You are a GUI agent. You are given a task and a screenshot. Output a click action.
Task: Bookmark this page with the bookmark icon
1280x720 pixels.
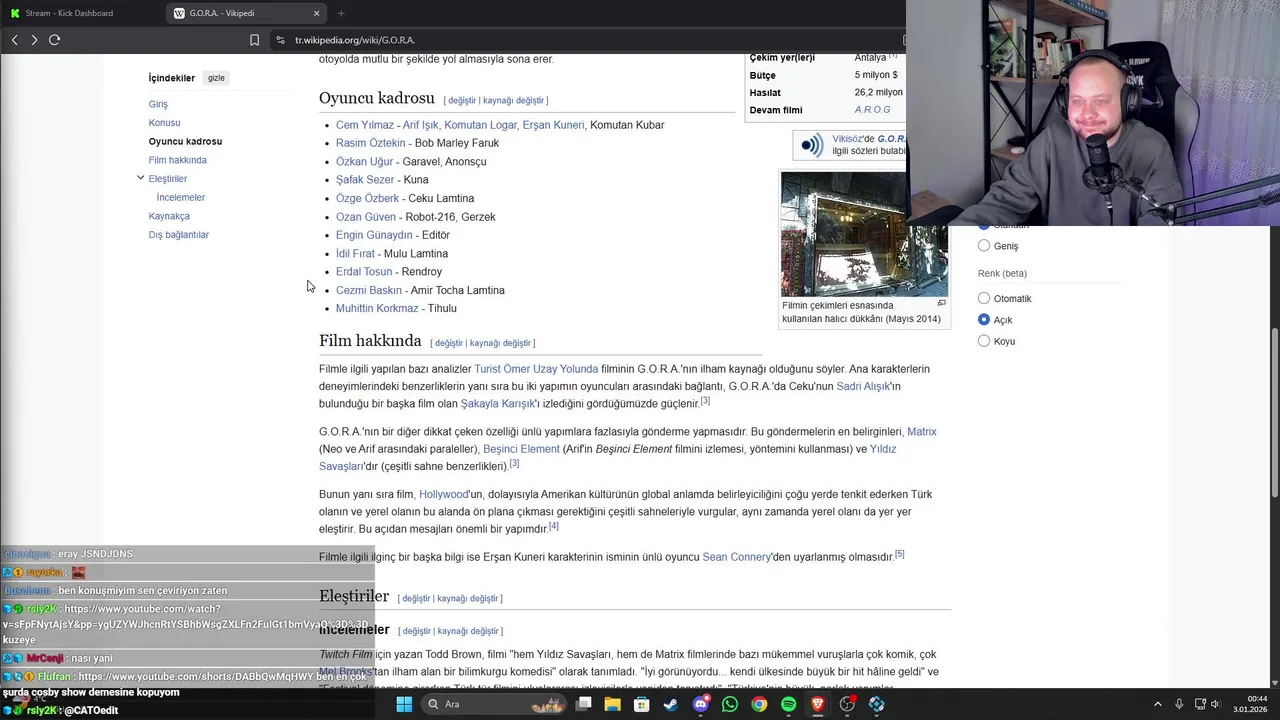(x=254, y=40)
